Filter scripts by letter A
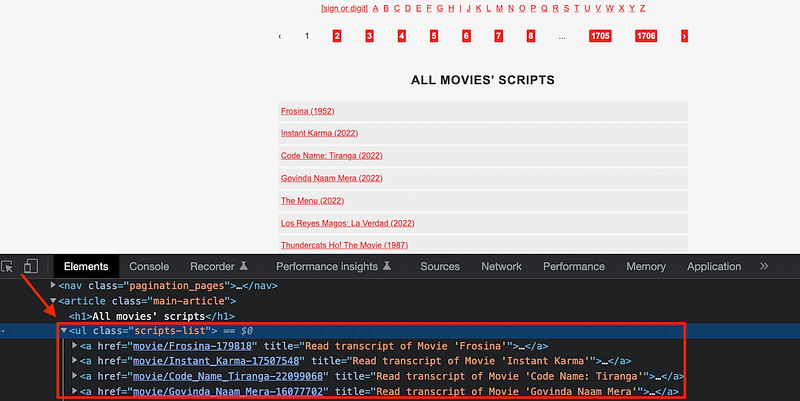This screenshot has width=800, height=401. point(376,8)
